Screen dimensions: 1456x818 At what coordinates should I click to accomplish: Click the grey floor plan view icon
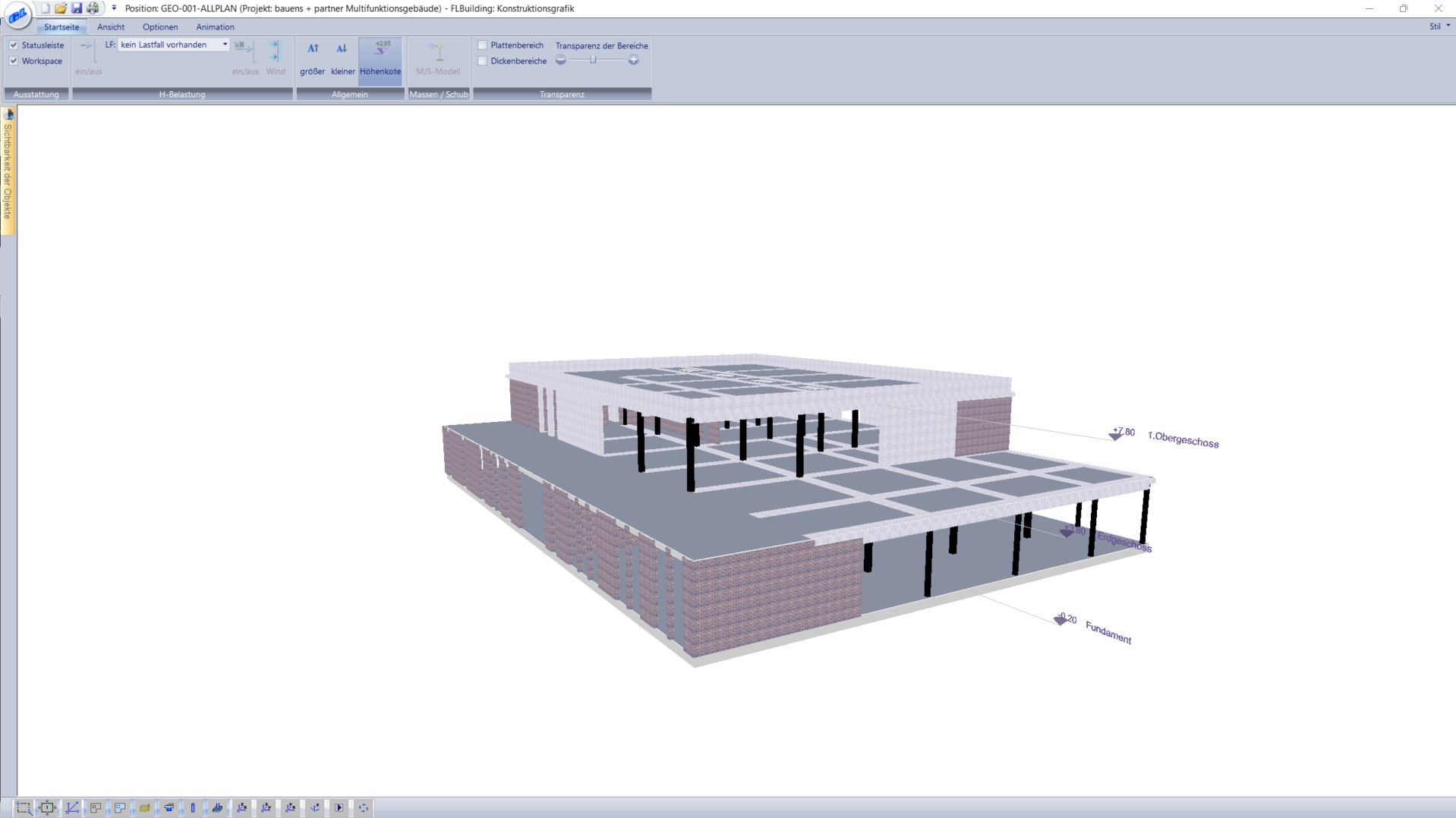[x=96, y=808]
